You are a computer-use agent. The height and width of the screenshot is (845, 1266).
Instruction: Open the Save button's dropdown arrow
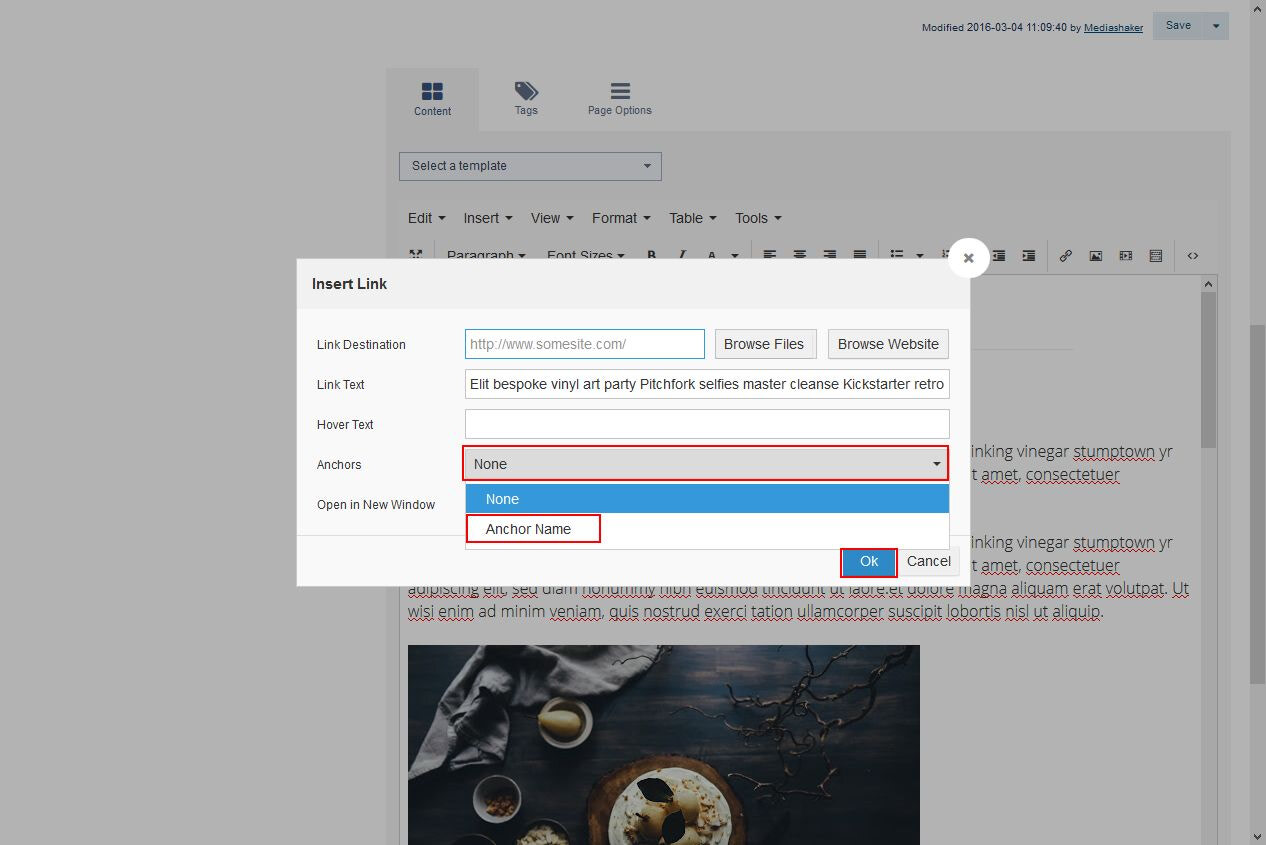1216,26
